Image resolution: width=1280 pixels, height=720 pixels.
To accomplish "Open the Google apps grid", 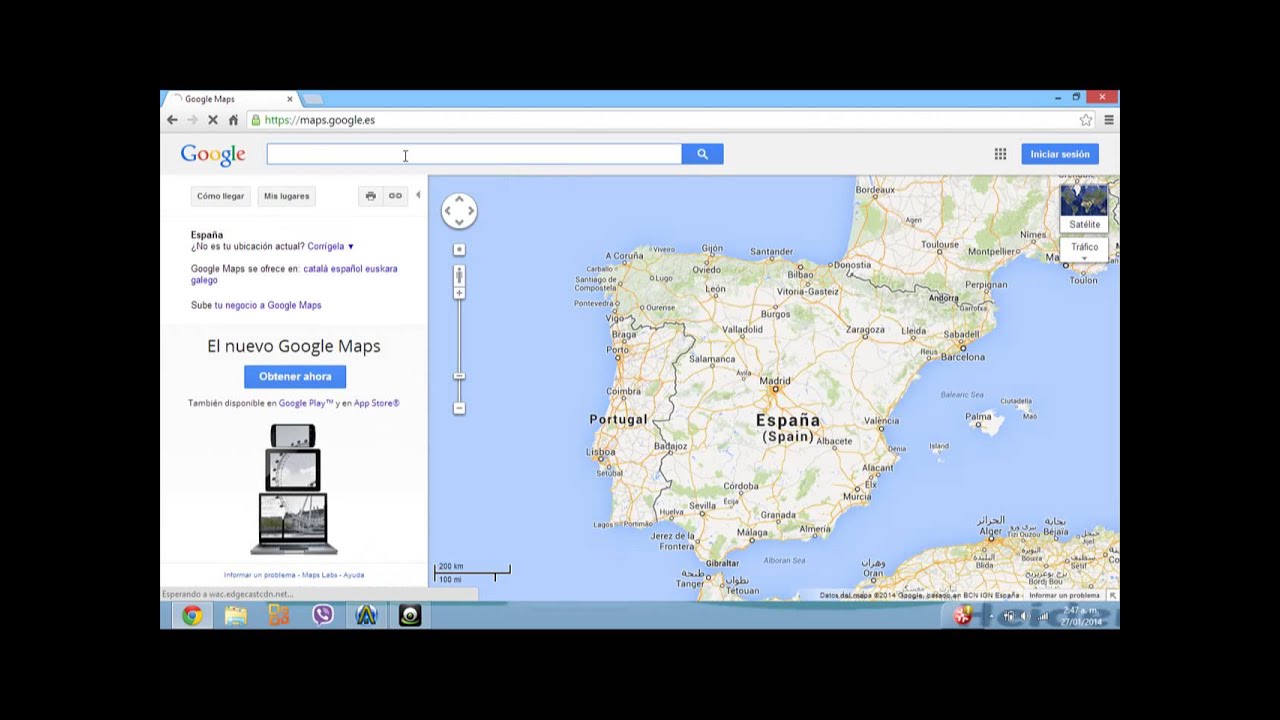I will (x=1000, y=154).
